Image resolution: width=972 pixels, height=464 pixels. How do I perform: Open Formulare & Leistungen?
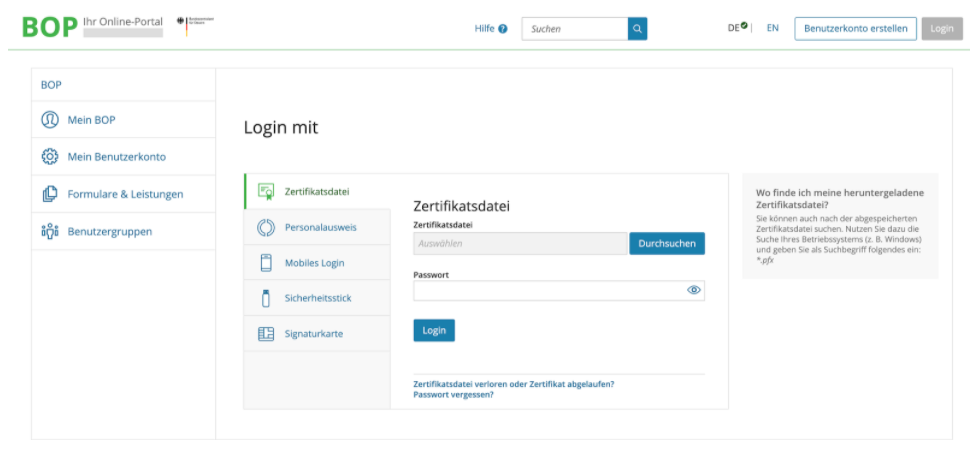[123, 194]
